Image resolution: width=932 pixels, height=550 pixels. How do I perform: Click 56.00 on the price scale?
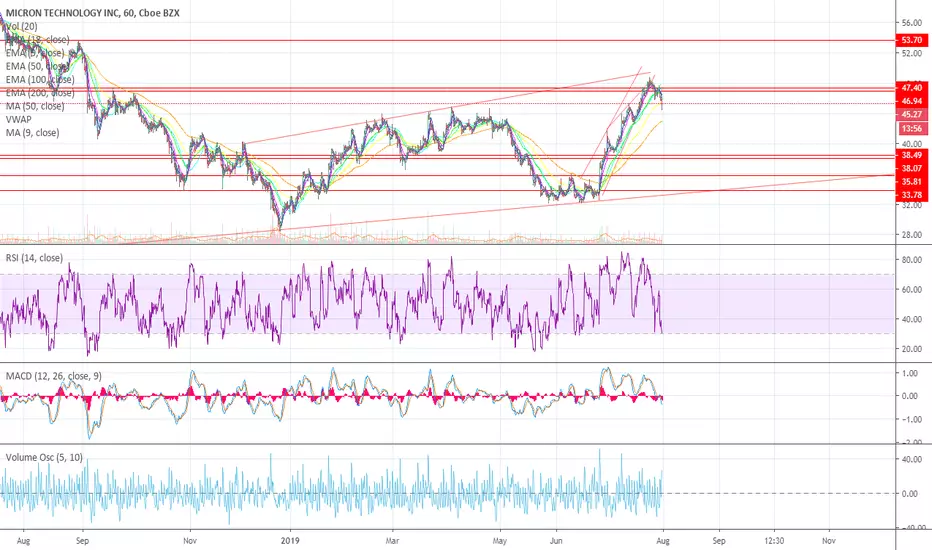click(912, 23)
